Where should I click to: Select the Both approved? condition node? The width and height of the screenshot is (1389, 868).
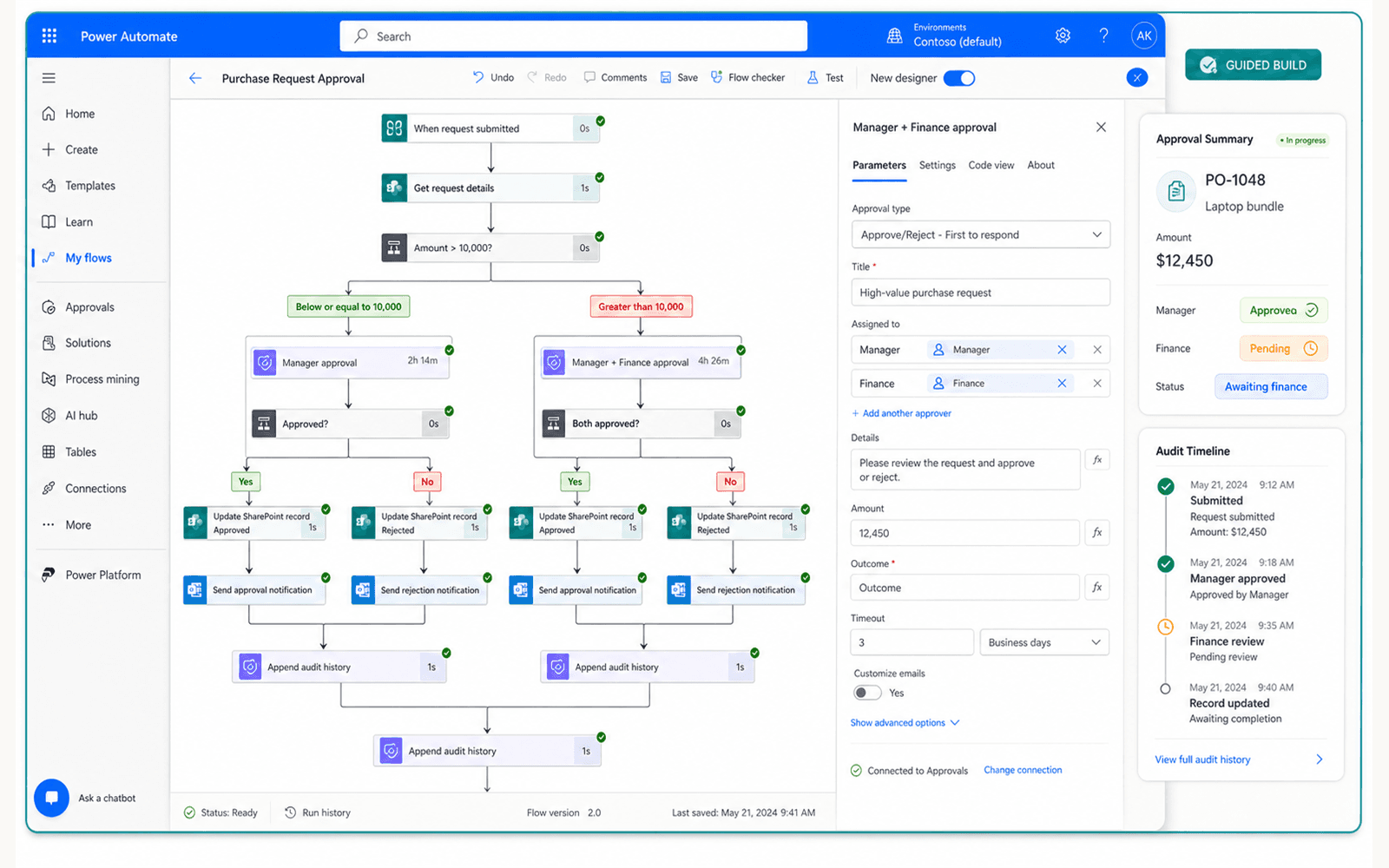point(641,424)
